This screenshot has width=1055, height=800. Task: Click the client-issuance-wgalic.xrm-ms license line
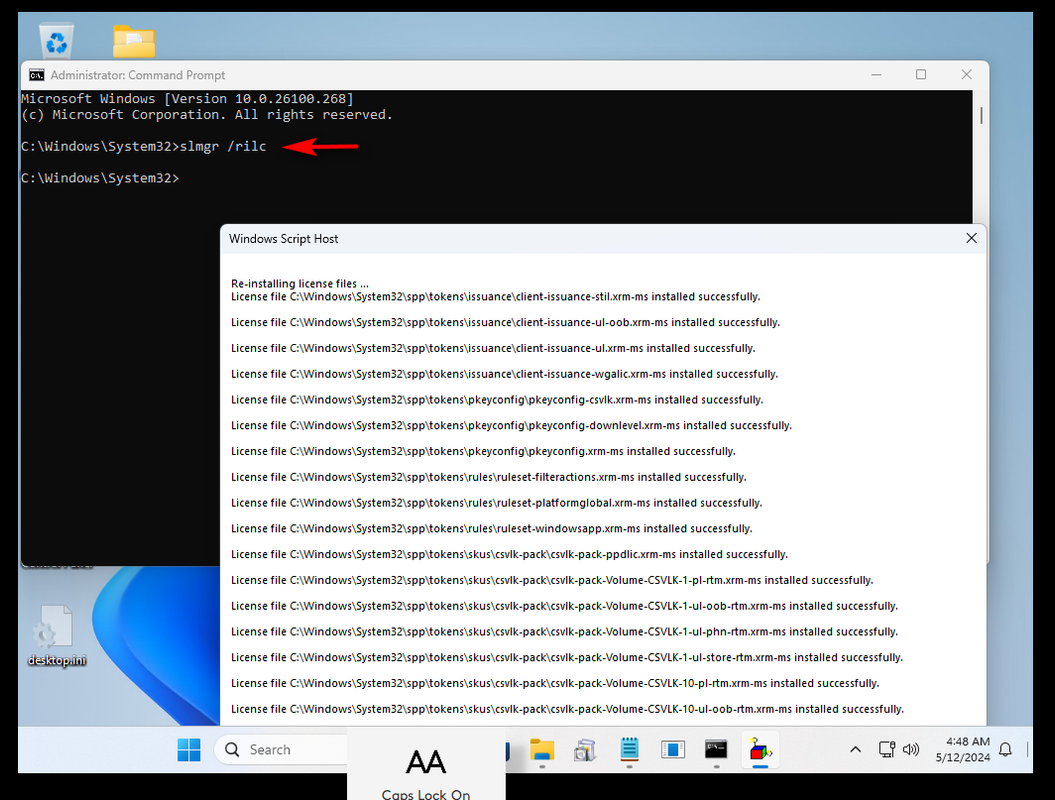tap(505, 374)
